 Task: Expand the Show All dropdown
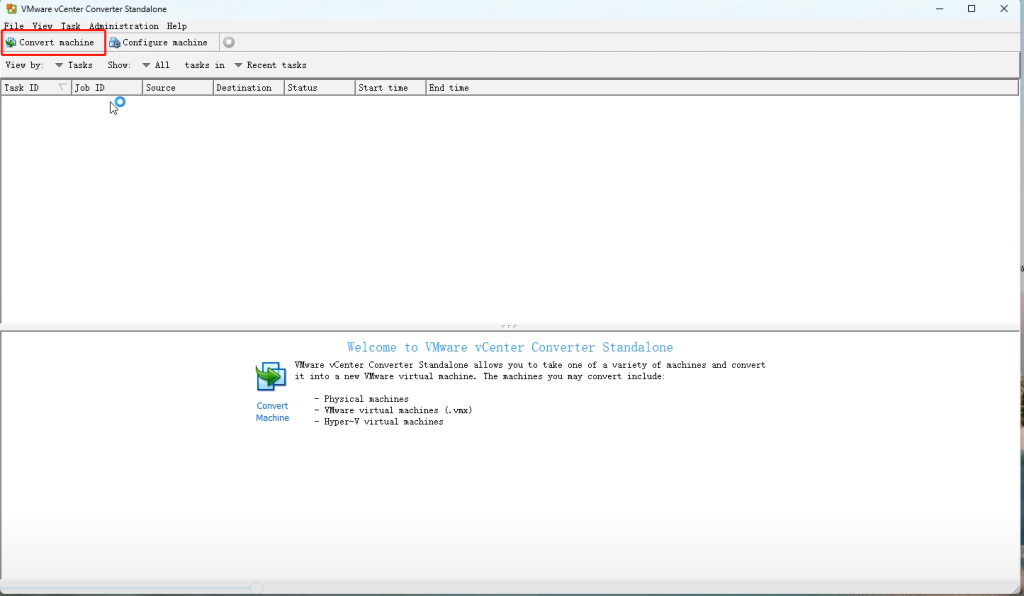point(156,65)
